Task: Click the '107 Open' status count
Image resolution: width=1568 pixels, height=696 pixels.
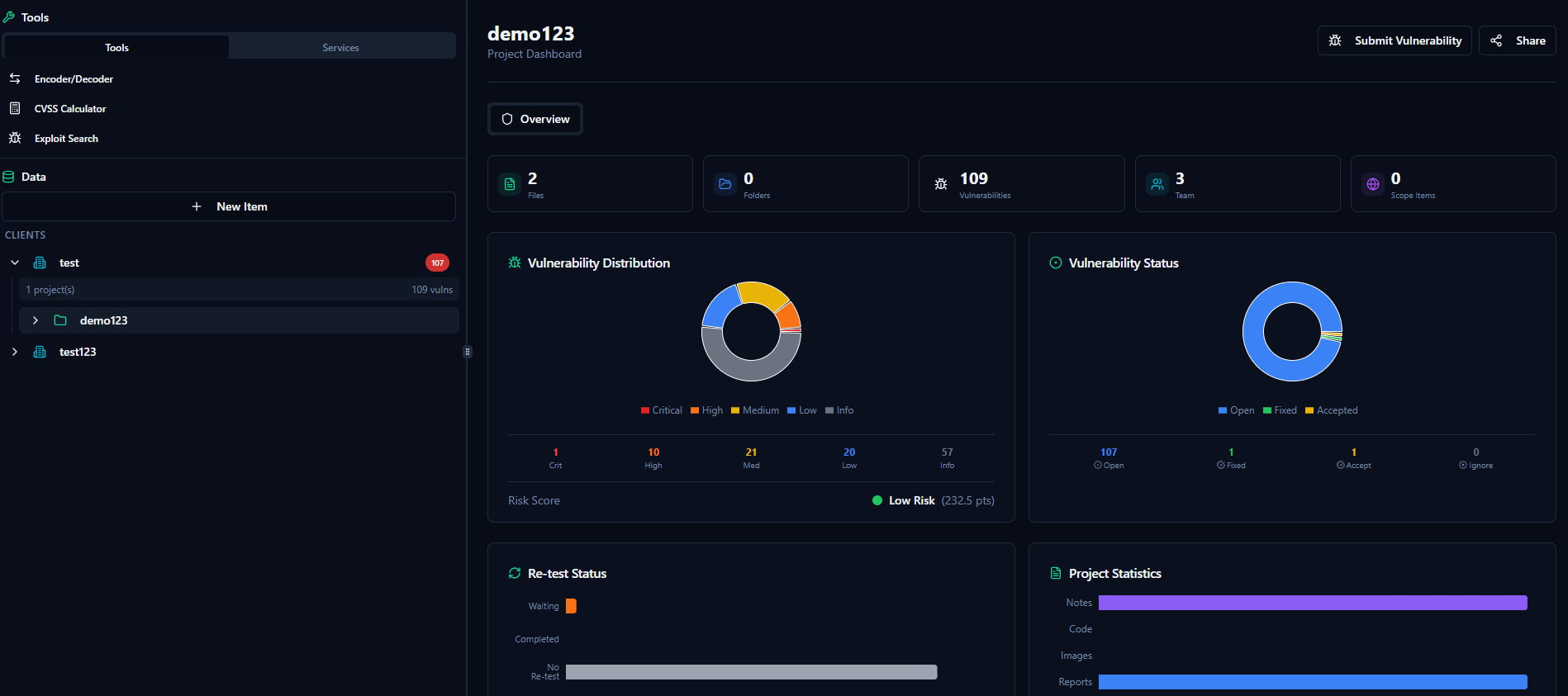Action: click(1109, 458)
